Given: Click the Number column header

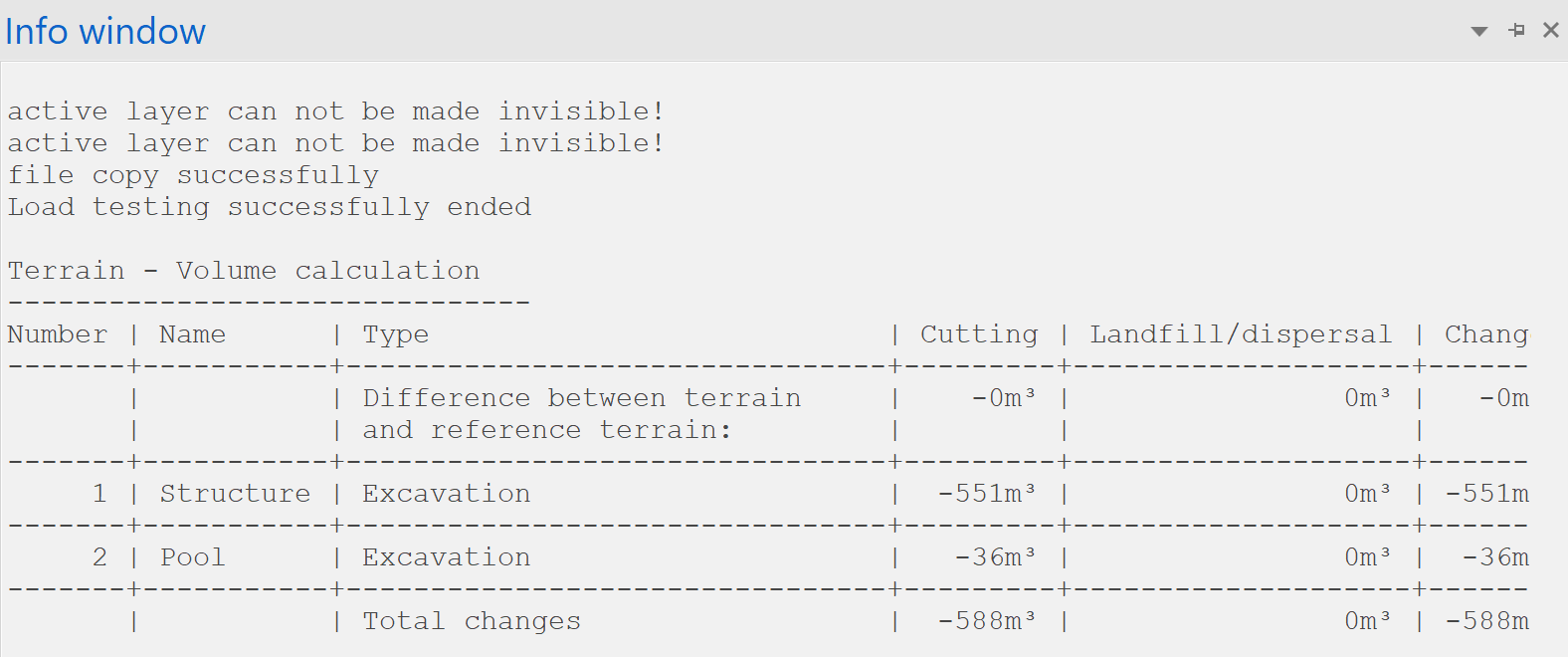Looking at the screenshot, I should pos(57,333).
